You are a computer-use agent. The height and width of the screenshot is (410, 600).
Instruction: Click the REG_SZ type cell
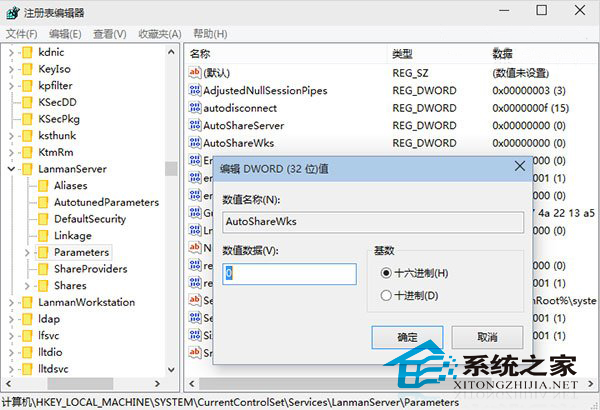point(411,73)
